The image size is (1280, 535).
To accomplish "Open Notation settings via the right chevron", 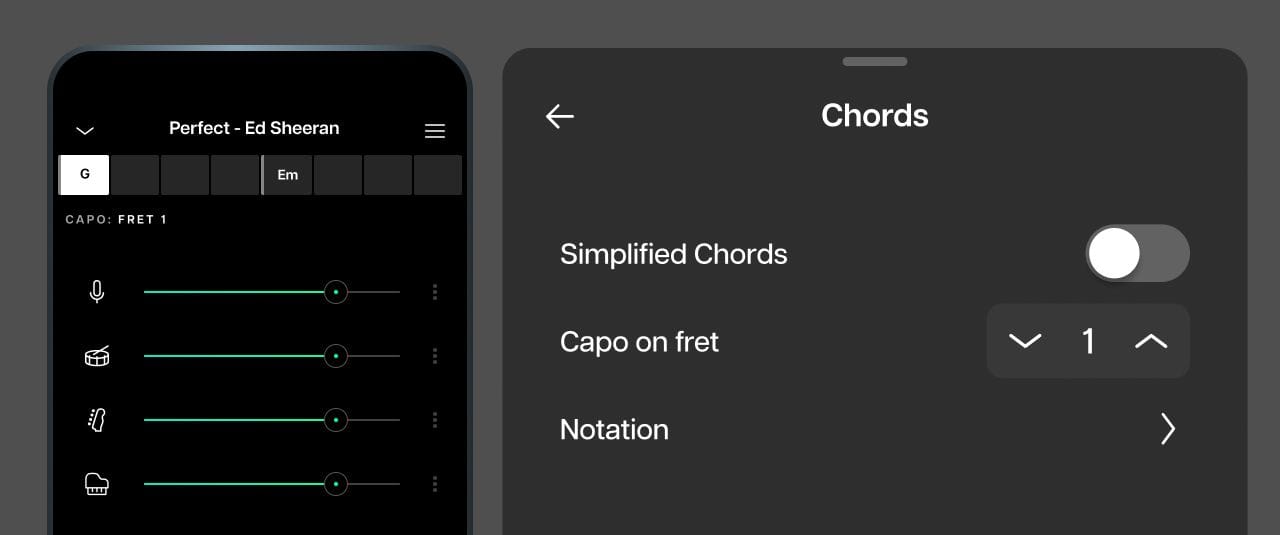I will point(1167,429).
